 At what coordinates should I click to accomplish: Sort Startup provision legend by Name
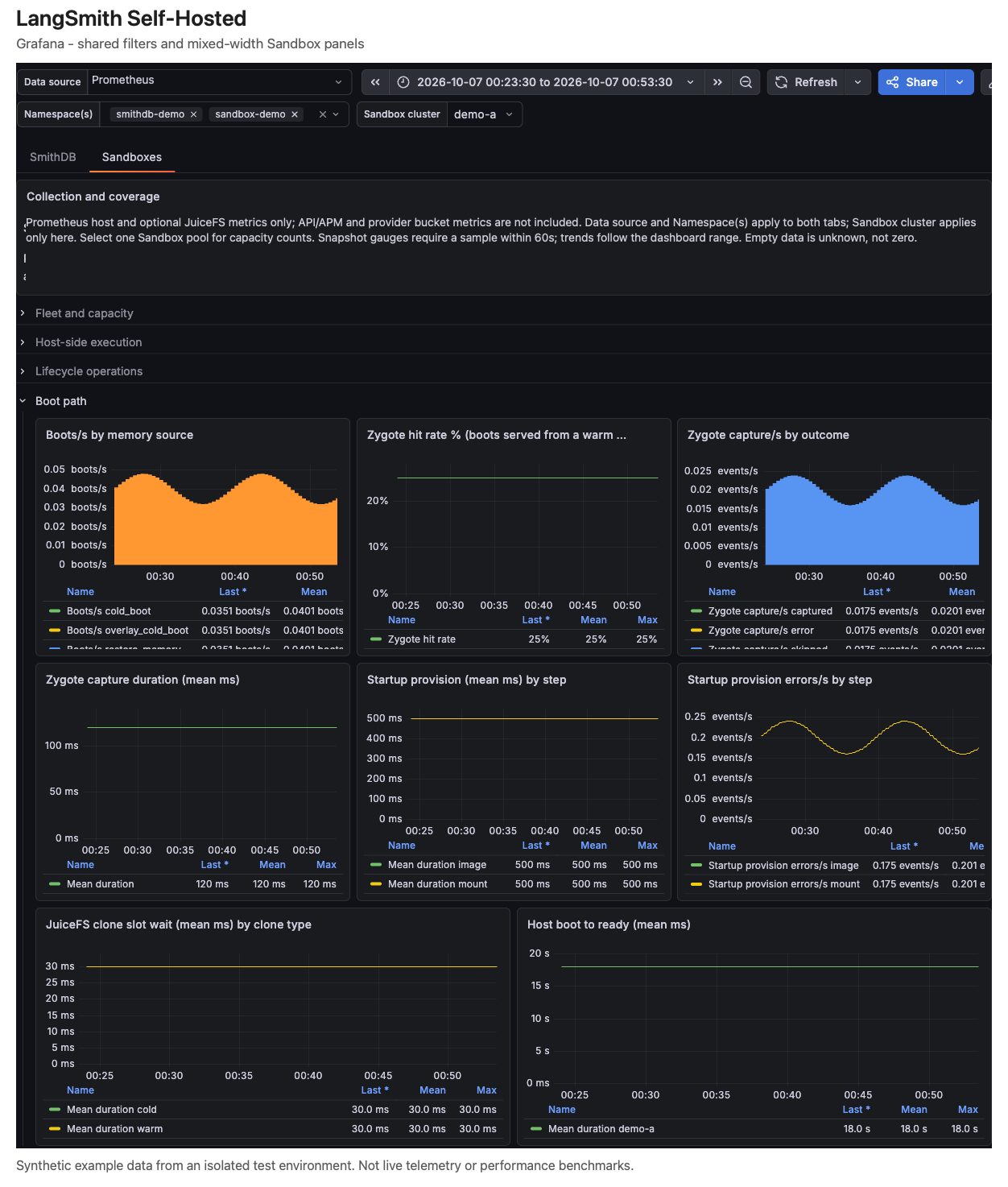(x=402, y=846)
